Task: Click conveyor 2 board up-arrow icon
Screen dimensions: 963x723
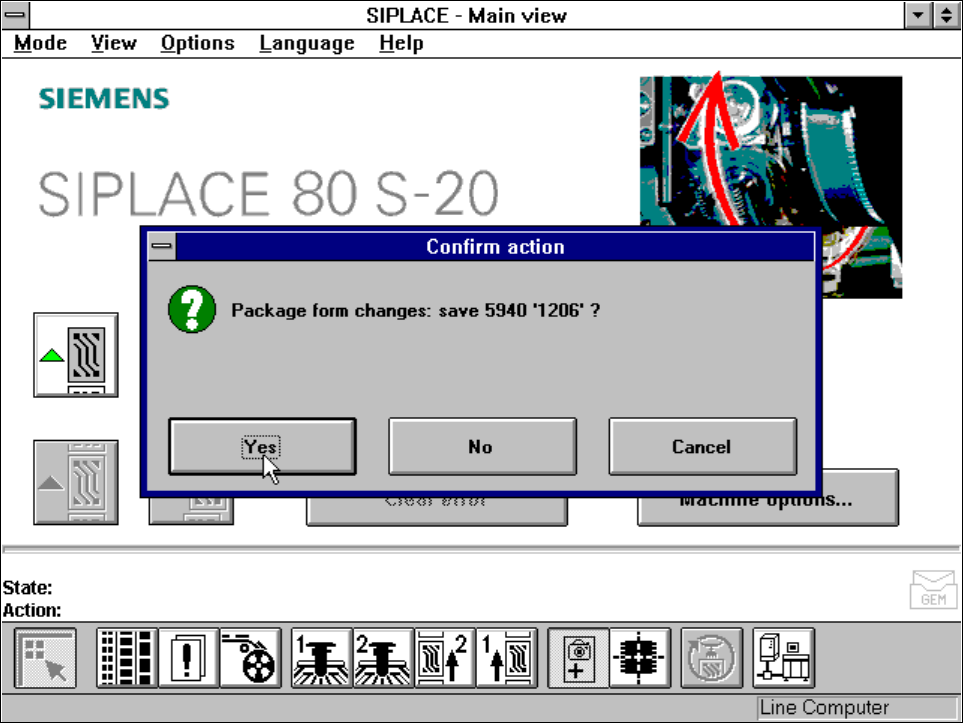Action: coord(445,658)
